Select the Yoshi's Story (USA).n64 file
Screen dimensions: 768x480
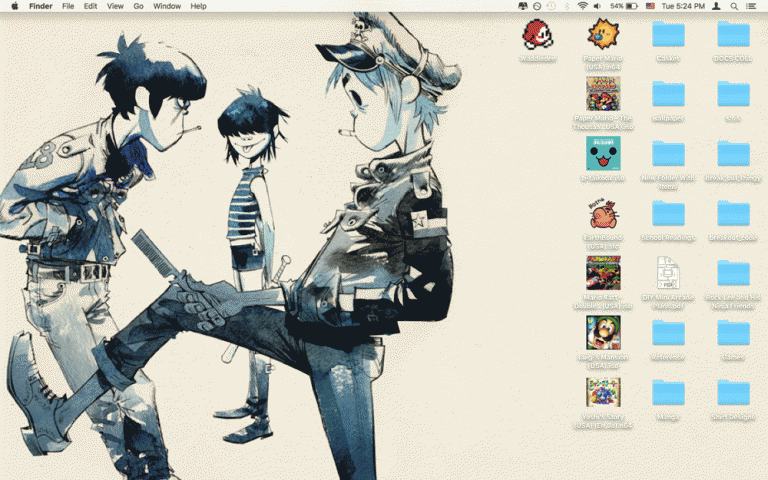(603, 392)
